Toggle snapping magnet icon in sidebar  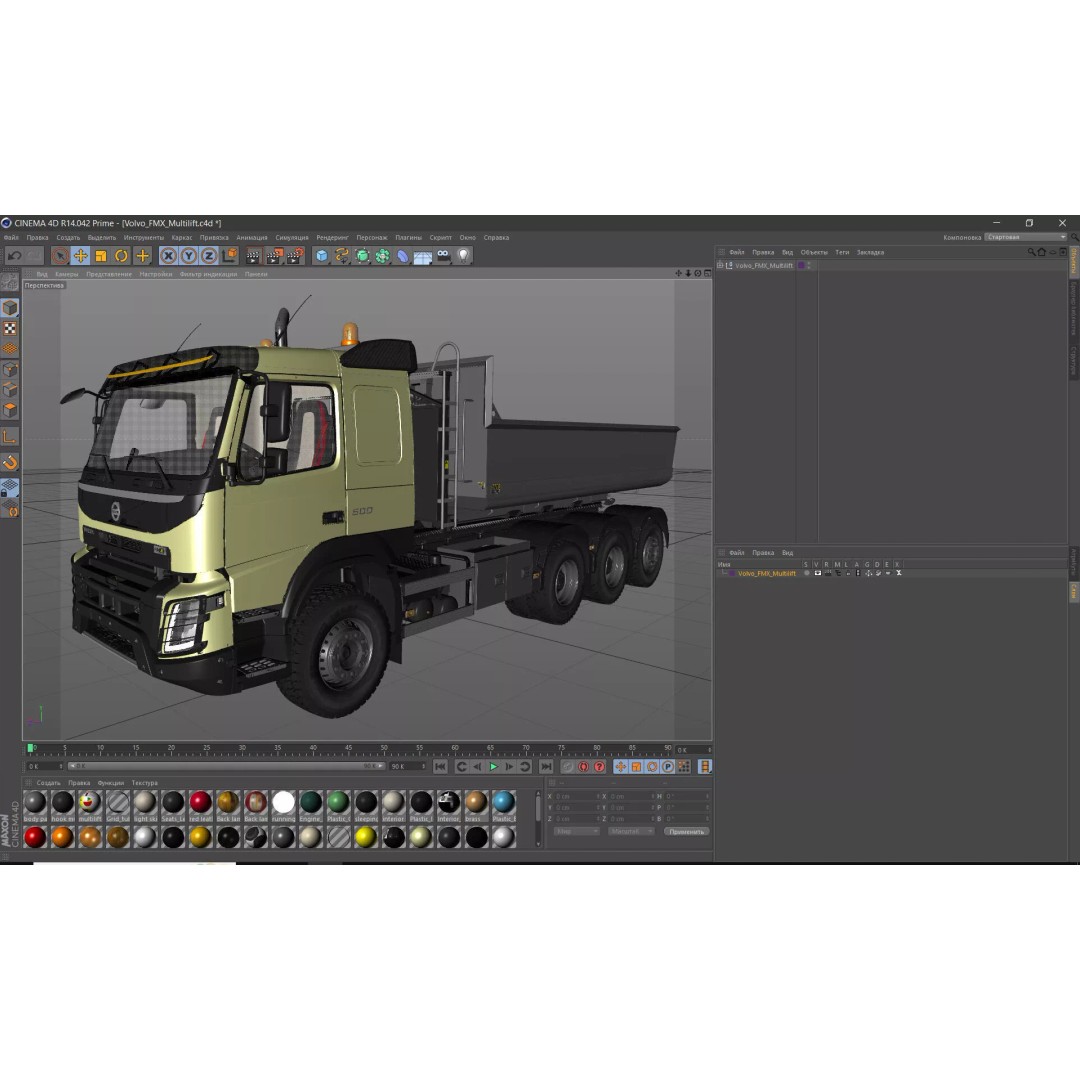click(x=10, y=462)
